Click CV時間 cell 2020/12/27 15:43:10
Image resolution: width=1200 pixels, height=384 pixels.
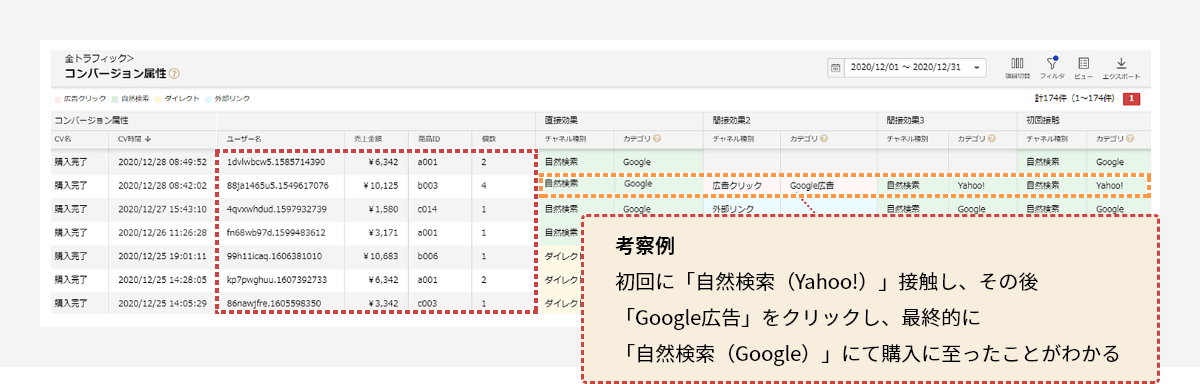162,209
